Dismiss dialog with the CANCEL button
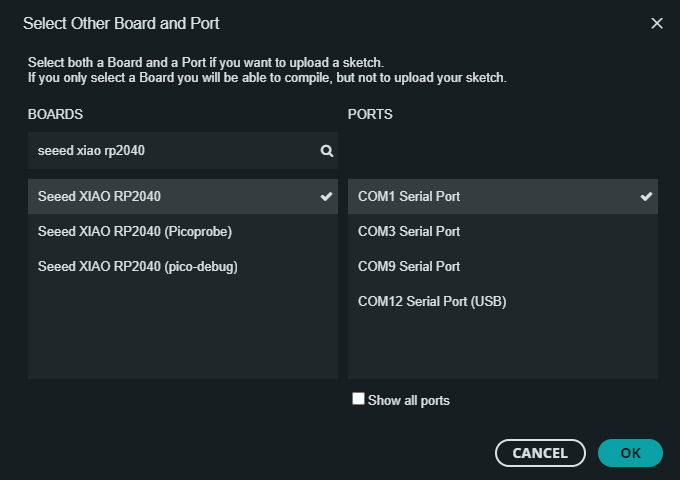This screenshot has width=680, height=480. pos(540,453)
